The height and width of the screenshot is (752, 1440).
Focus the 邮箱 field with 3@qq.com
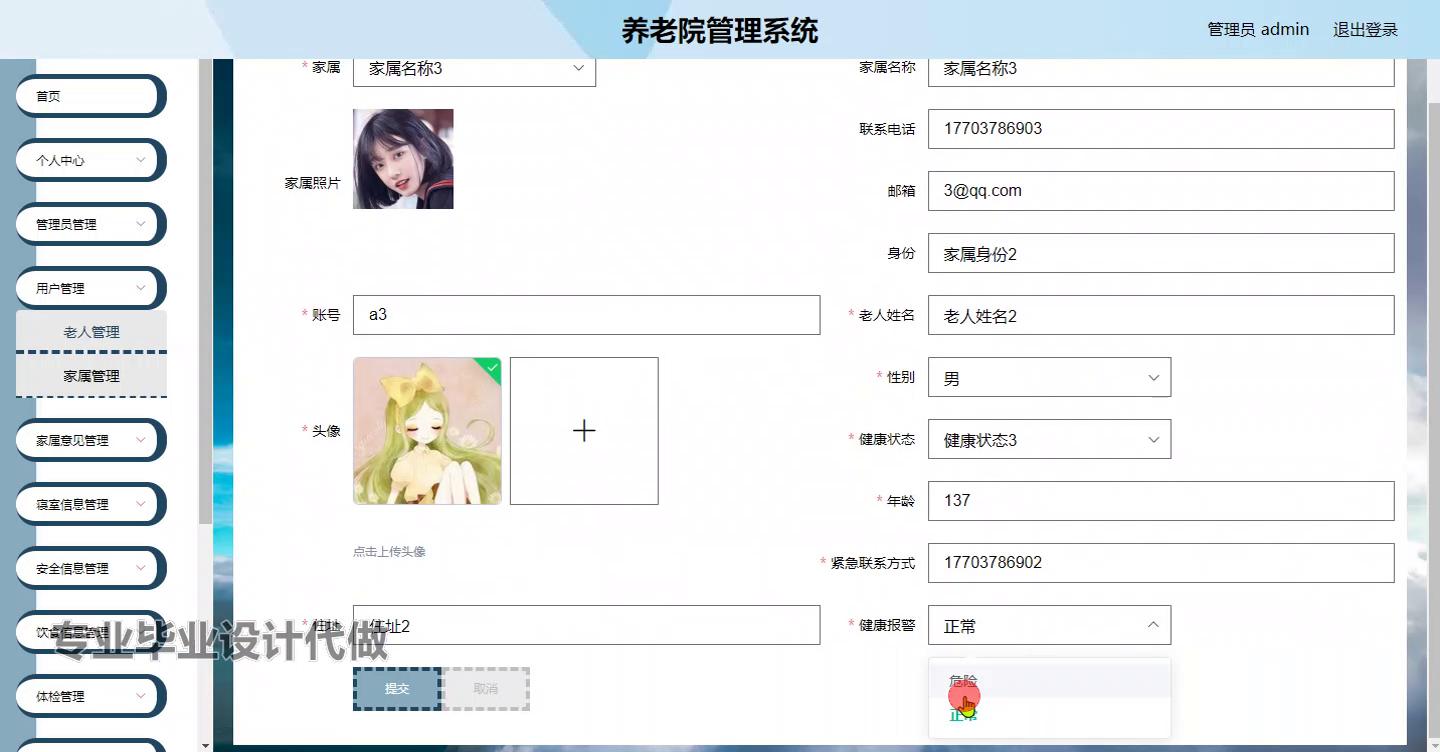(1161, 191)
